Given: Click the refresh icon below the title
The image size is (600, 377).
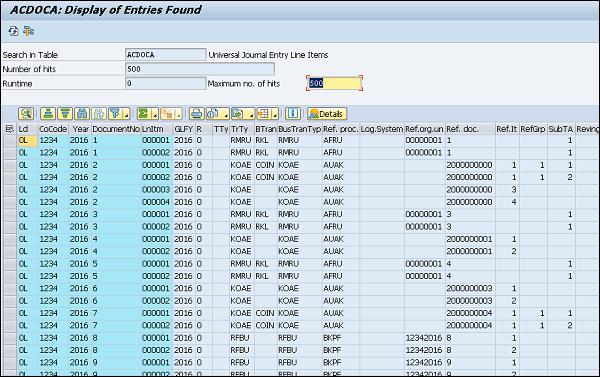Looking at the screenshot, I should click(x=13, y=31).
